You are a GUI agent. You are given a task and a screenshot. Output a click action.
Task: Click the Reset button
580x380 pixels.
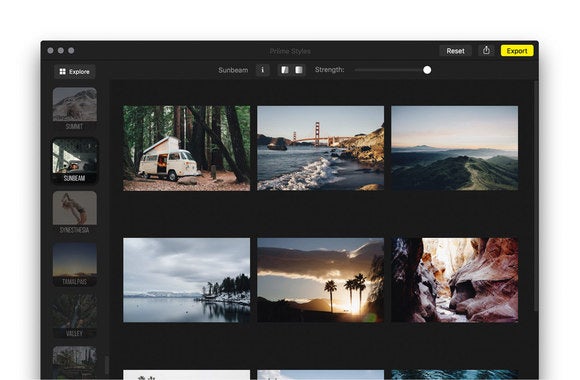click(455, 51)
